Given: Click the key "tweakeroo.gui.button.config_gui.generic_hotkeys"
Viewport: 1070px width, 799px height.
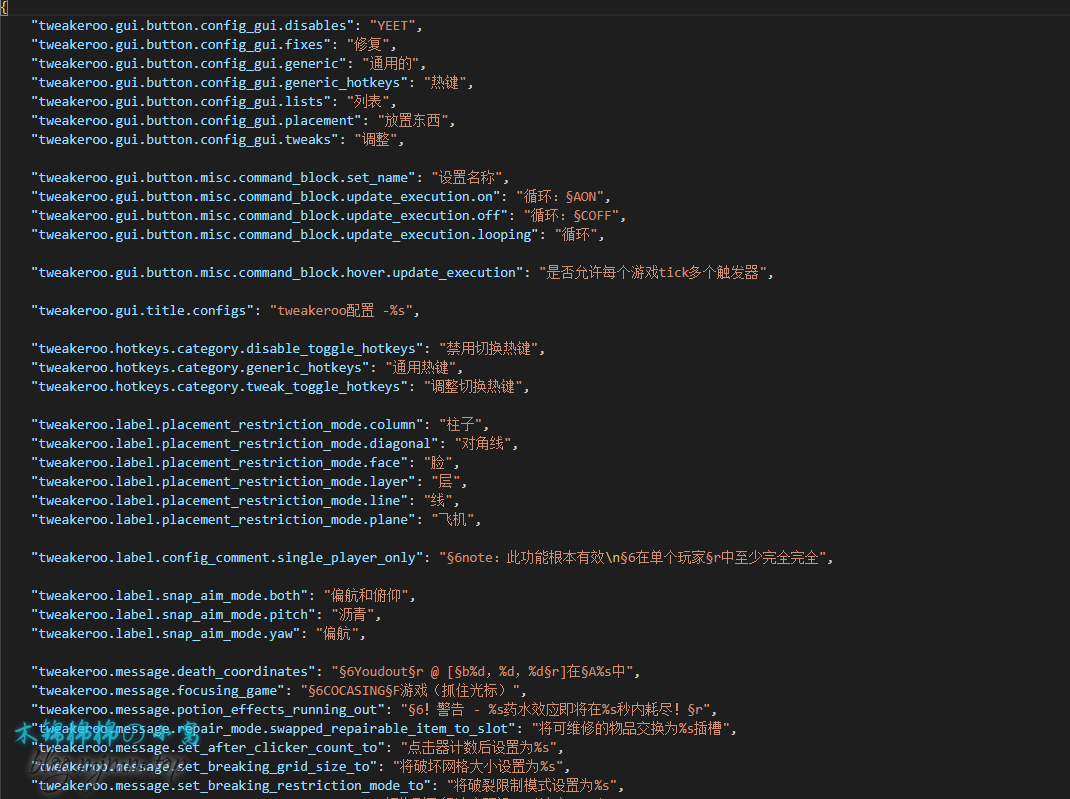Looking at the screenshot, I should click(219, 83).
